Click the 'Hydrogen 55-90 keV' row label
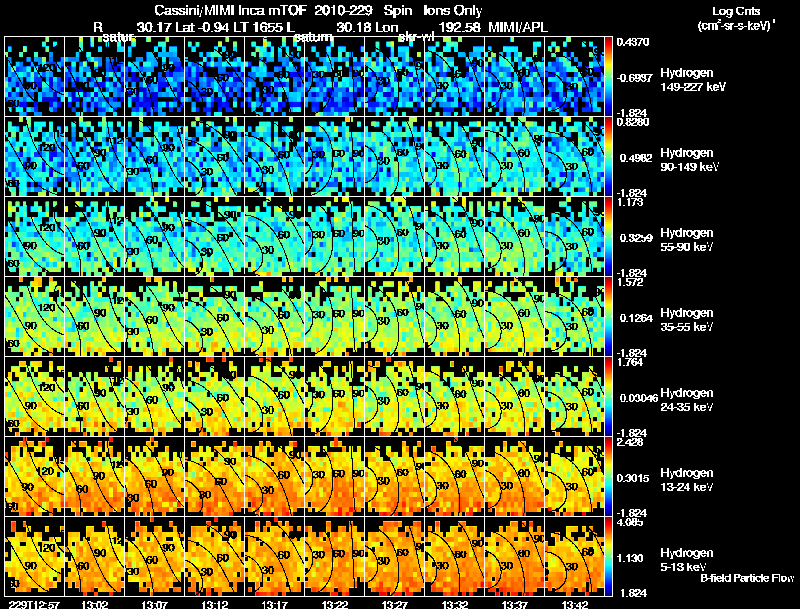 coord(687,240)
